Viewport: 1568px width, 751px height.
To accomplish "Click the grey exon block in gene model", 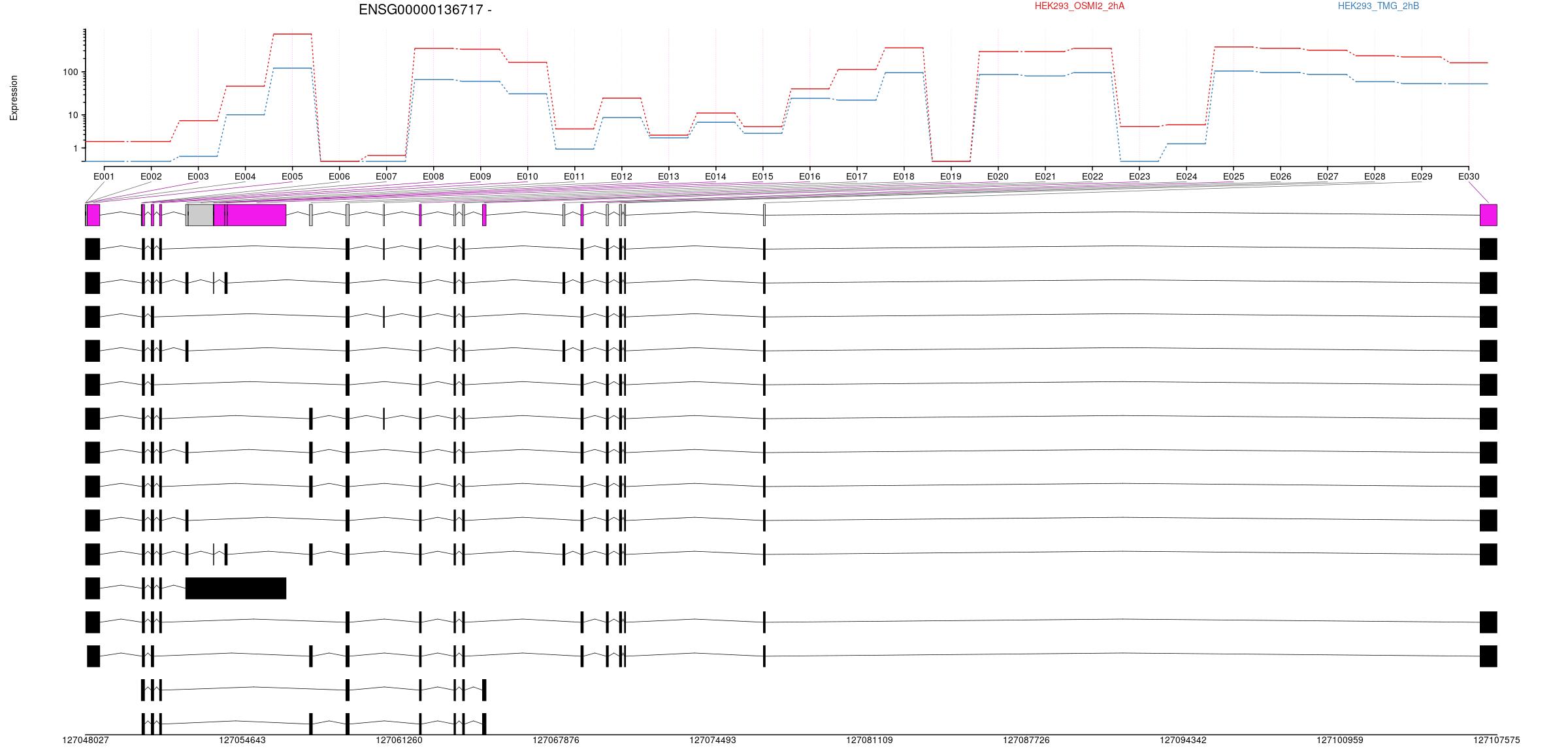I will [201, 215].
